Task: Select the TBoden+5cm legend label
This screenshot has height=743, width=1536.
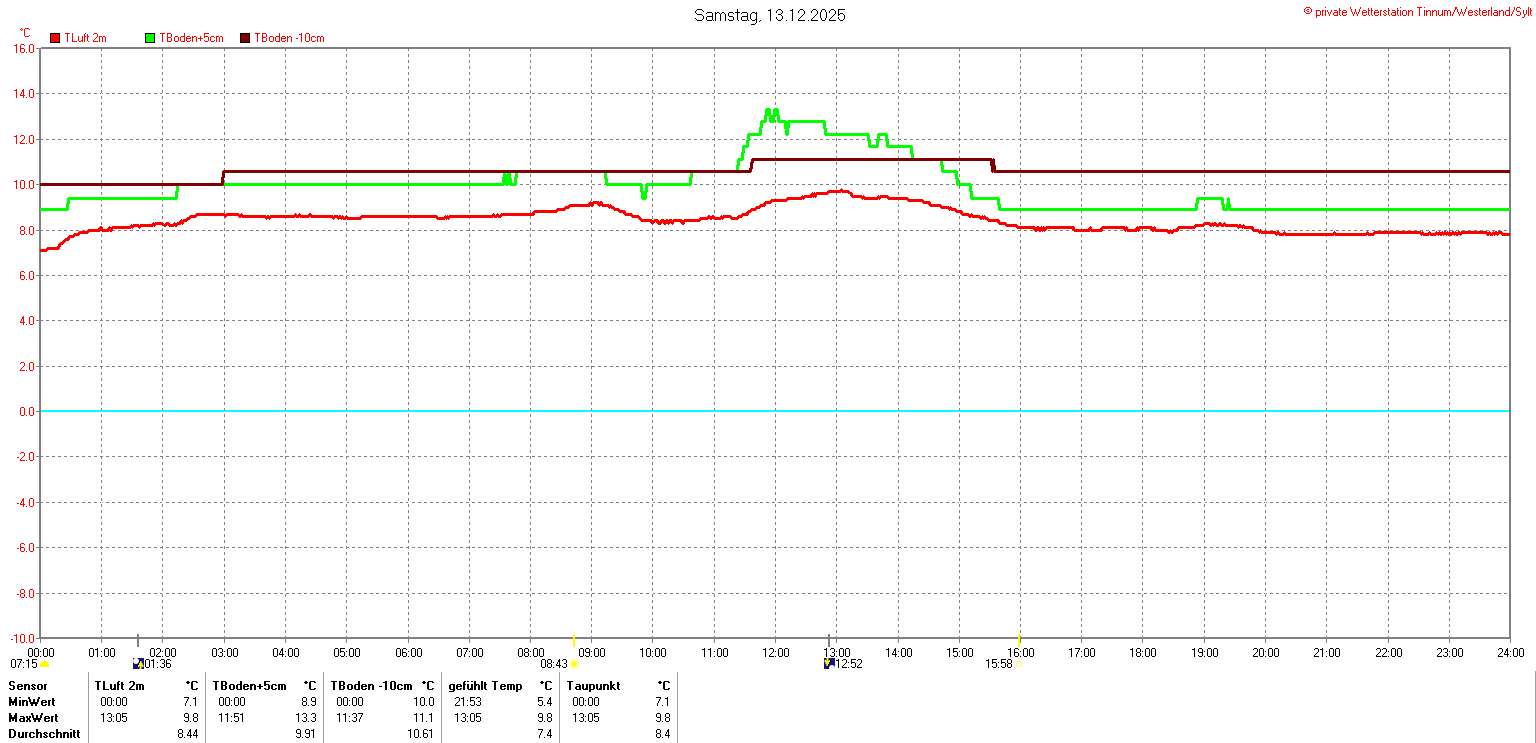Action: tap(191, 38)
